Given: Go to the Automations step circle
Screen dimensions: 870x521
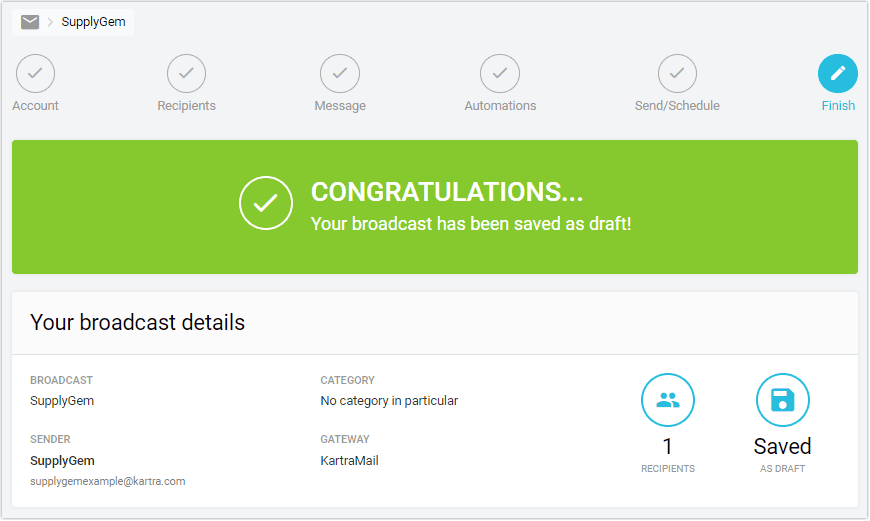Looking at the screenshot, I should [500, 73].
